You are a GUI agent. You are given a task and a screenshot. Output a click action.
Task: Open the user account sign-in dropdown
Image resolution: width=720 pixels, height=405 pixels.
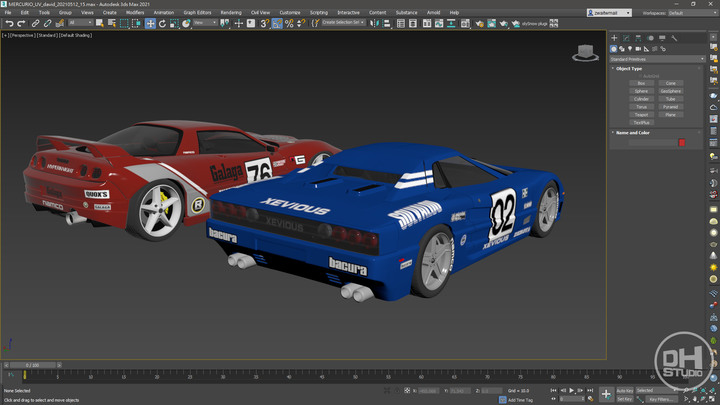coord(609,13)
